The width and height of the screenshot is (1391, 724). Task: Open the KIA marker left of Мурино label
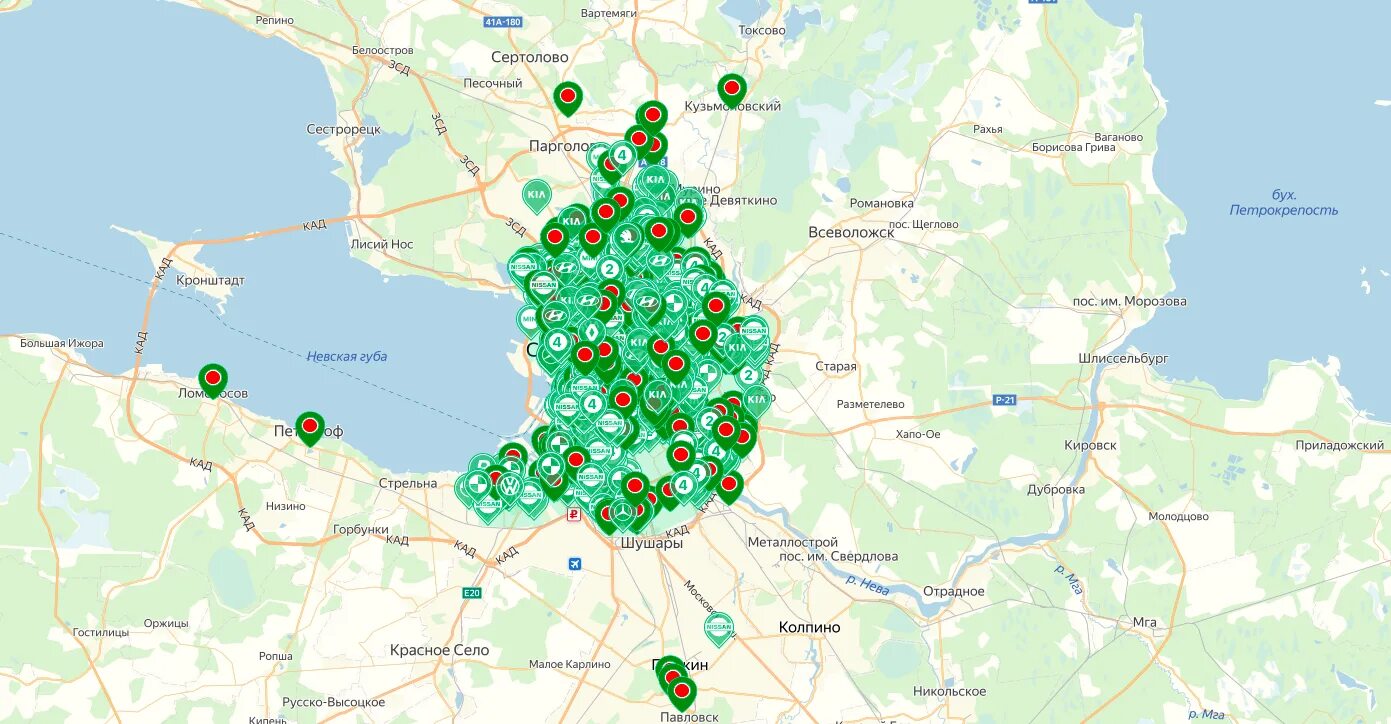(655, 181)
